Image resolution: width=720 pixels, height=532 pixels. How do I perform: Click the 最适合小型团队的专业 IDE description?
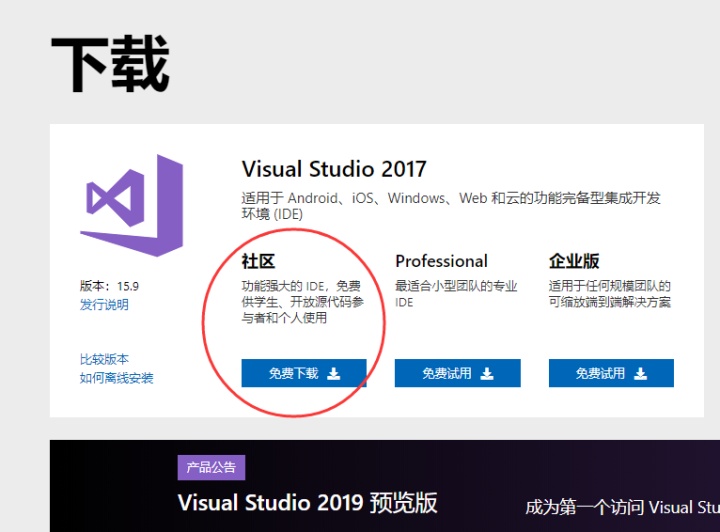pos(456,294)
